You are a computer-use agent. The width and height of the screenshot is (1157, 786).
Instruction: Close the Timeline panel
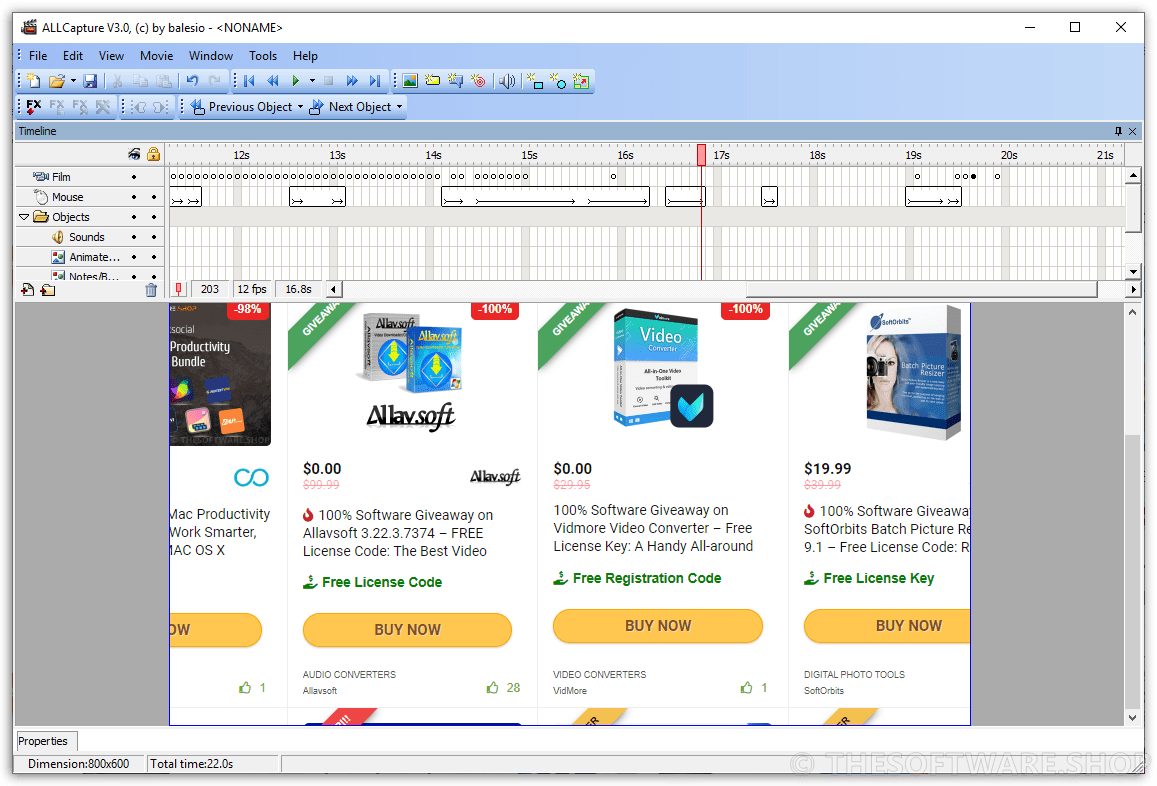coord(1133,131)
